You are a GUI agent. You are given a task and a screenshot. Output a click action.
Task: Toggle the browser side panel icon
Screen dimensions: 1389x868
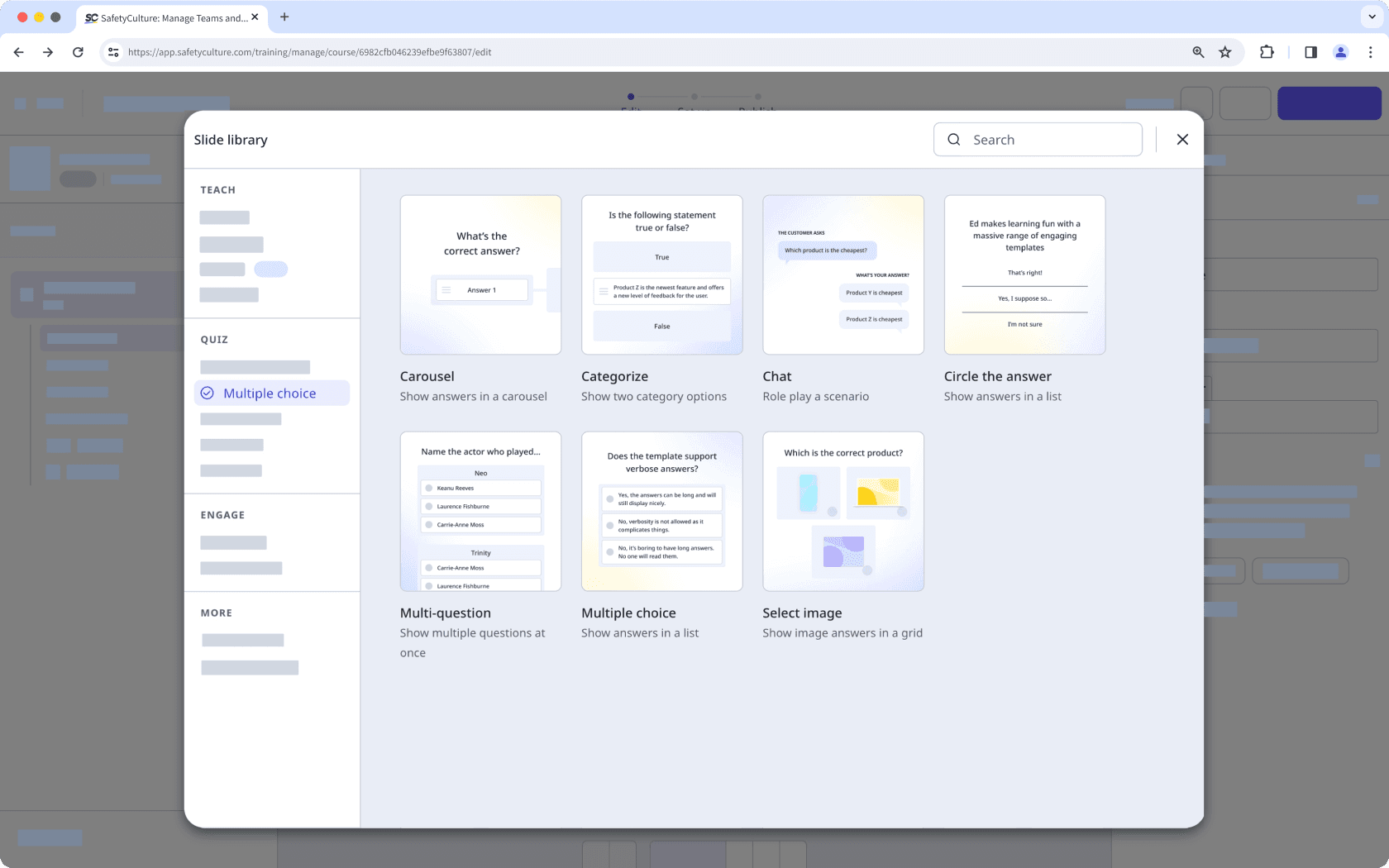pos(1310,51)
